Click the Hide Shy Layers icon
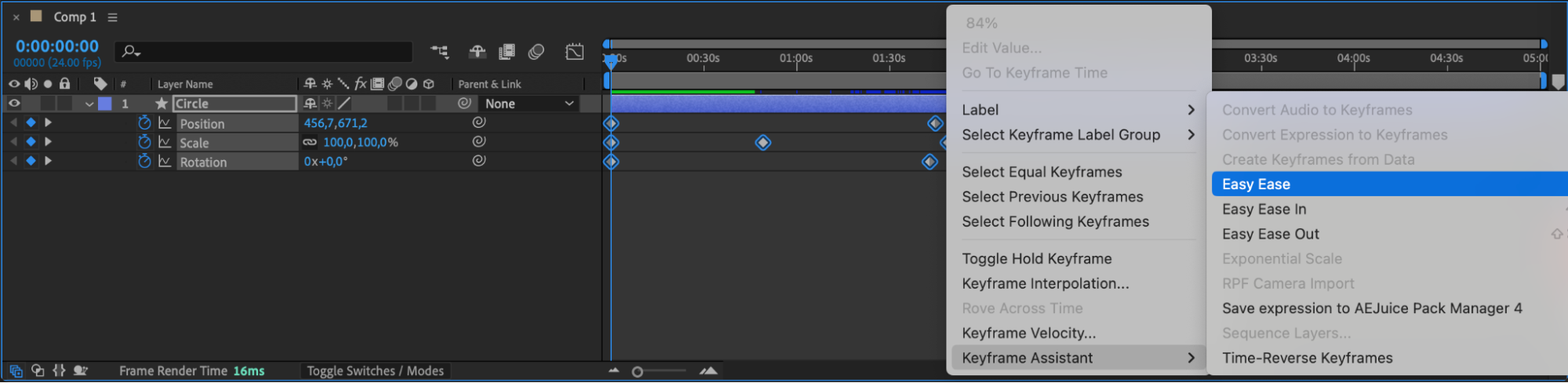1568x383 pixels. (477, 52)
